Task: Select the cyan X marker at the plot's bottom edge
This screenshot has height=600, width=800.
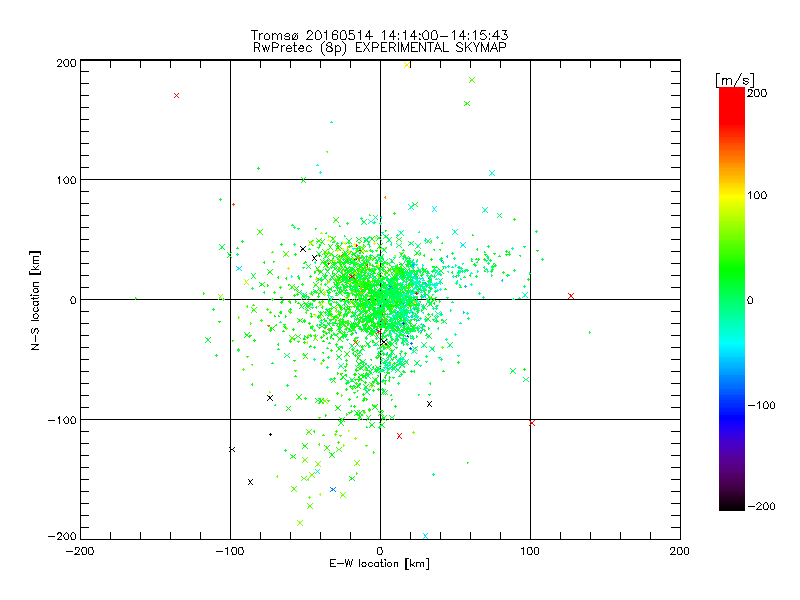Action: coord(425,536)
